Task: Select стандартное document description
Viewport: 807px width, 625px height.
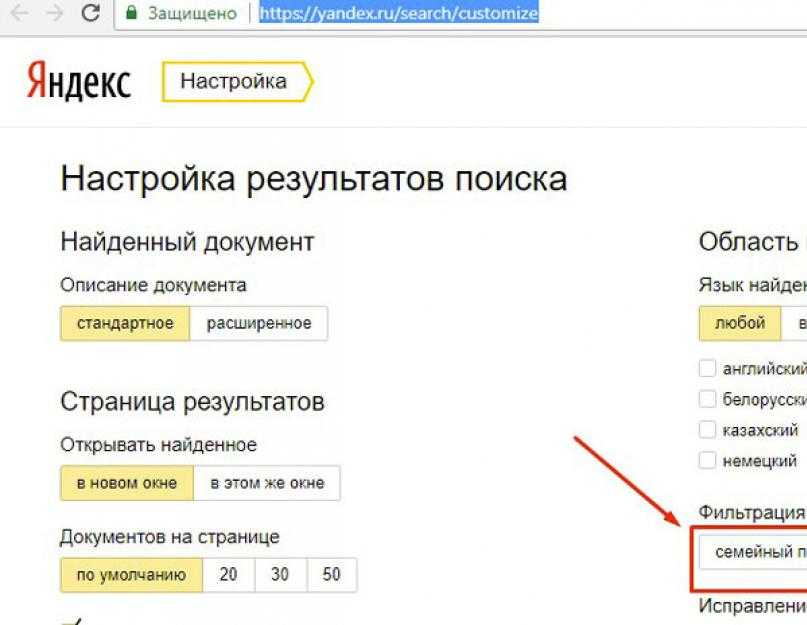Action: tap(125, 323)
